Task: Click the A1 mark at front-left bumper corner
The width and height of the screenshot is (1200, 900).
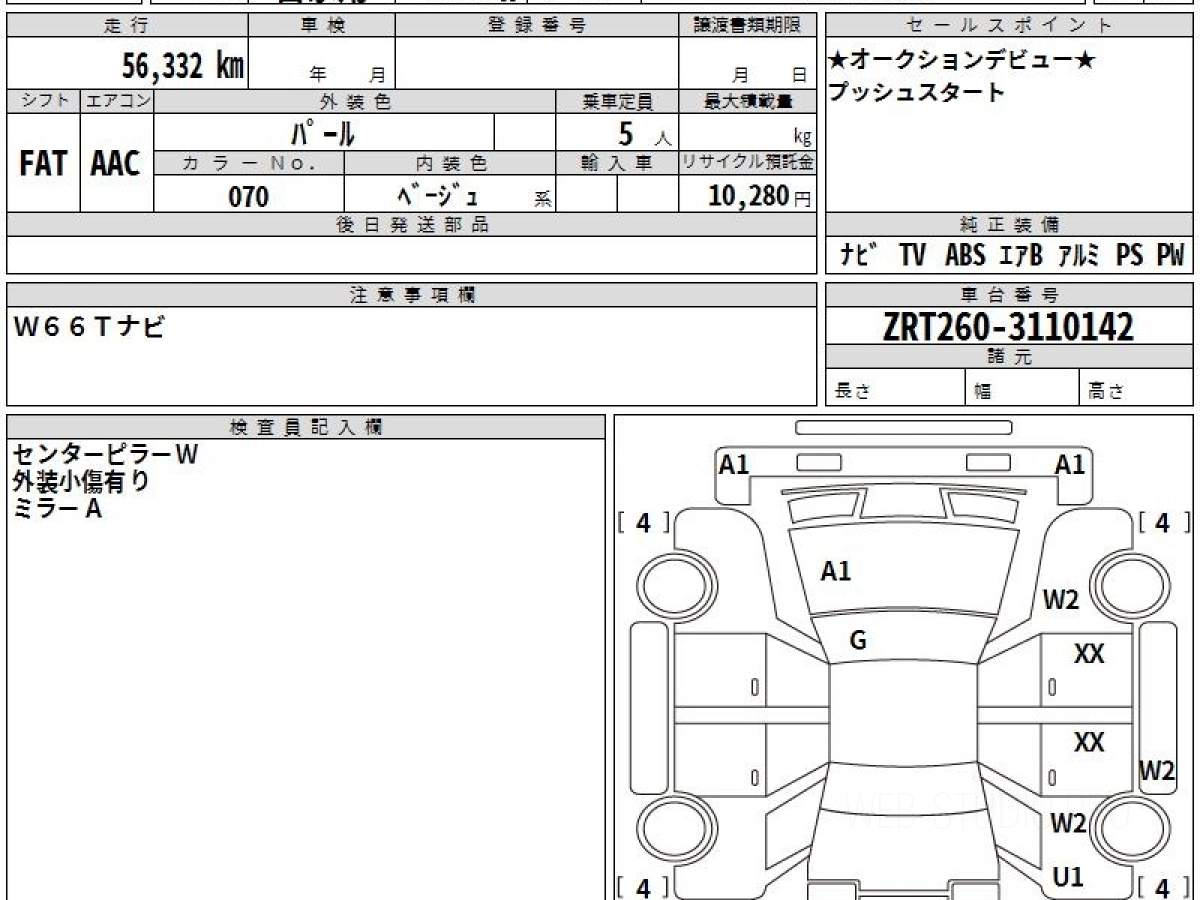Action: 735,464
